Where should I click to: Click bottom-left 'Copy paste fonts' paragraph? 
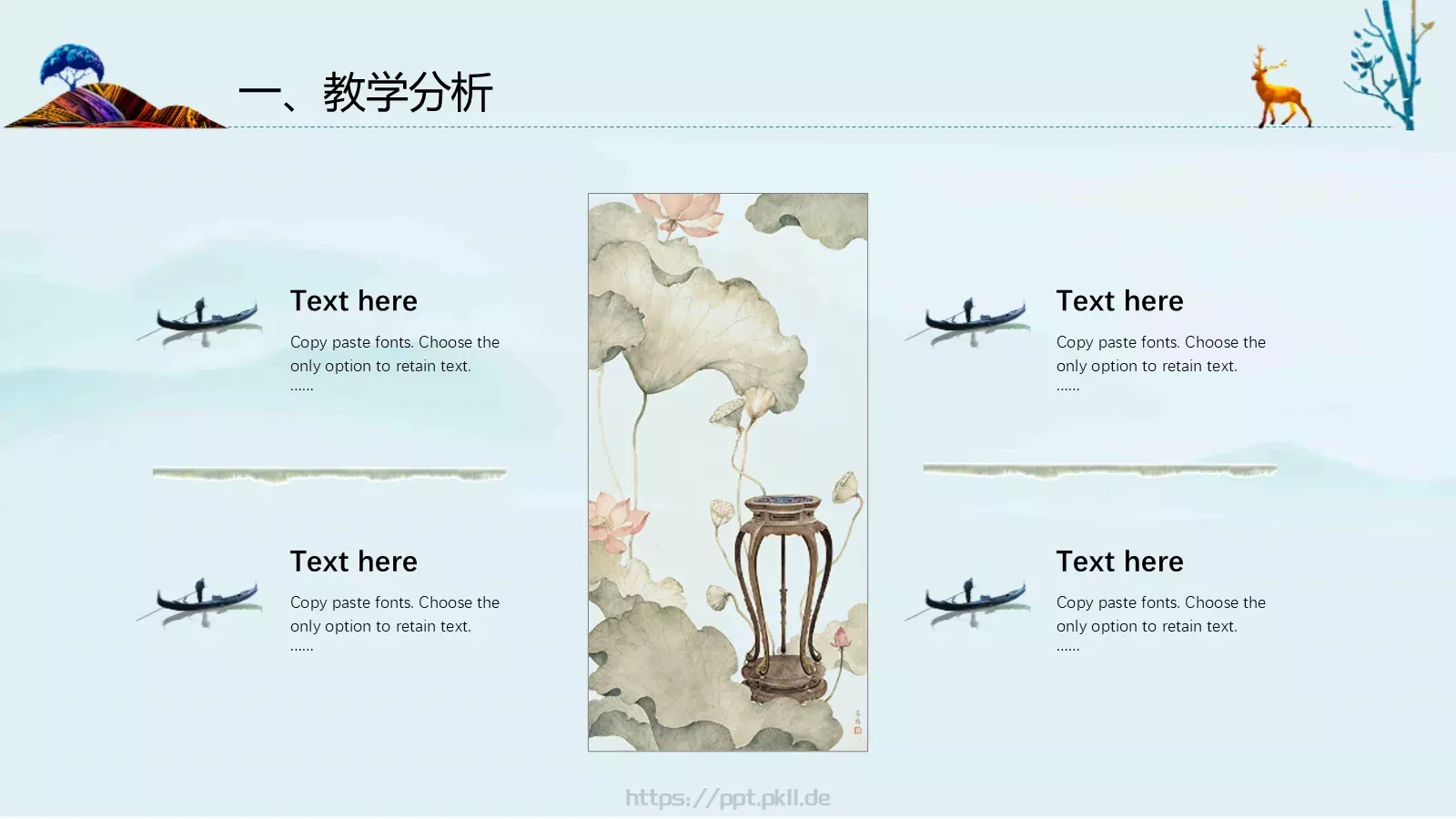(x=395, y=623)
